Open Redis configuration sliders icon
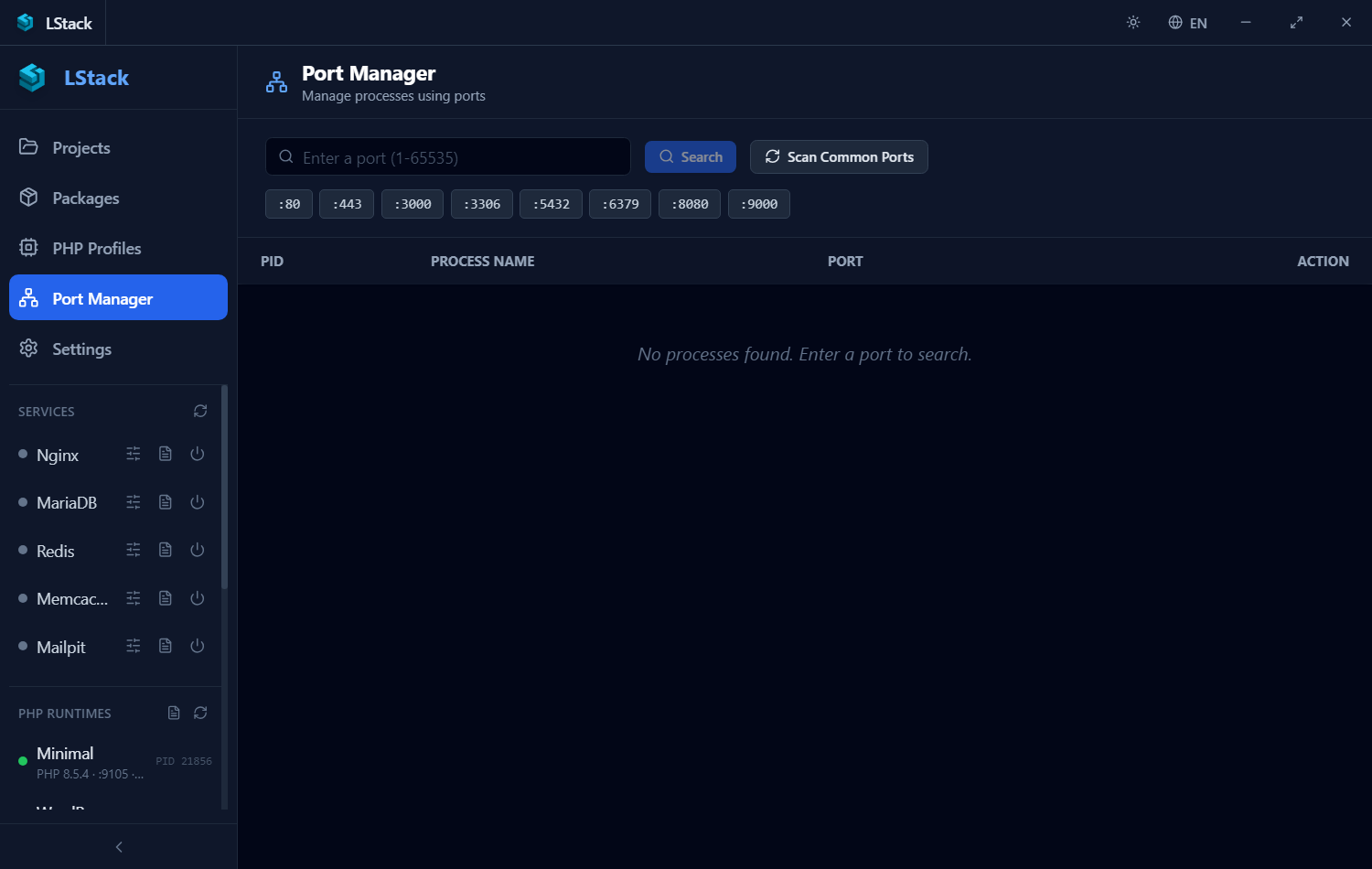This screenshot has width=1372, height=869. pyautogui.click(x=134, y=550)
